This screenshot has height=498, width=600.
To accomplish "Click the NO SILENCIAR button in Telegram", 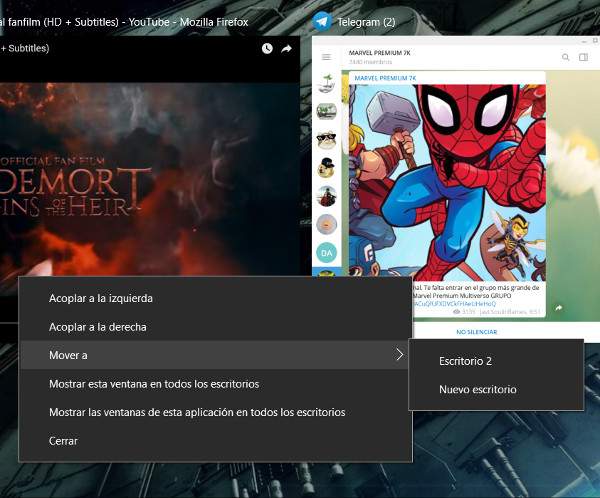I will click(x=476, y=332).
